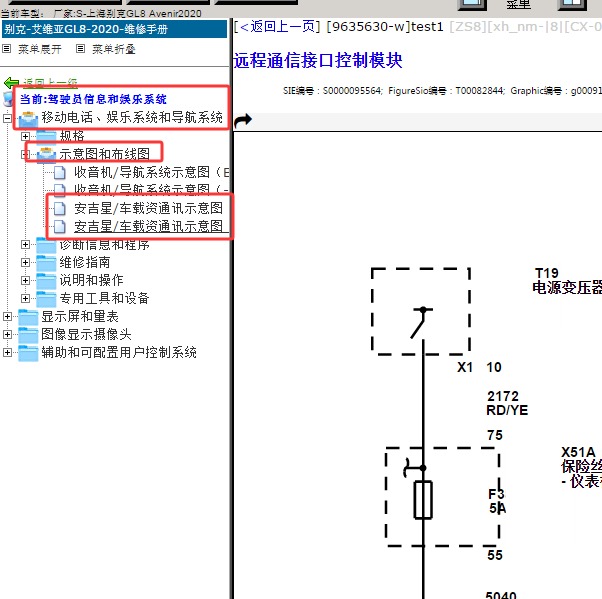Select 说明和操作 label

pos(91,281)
